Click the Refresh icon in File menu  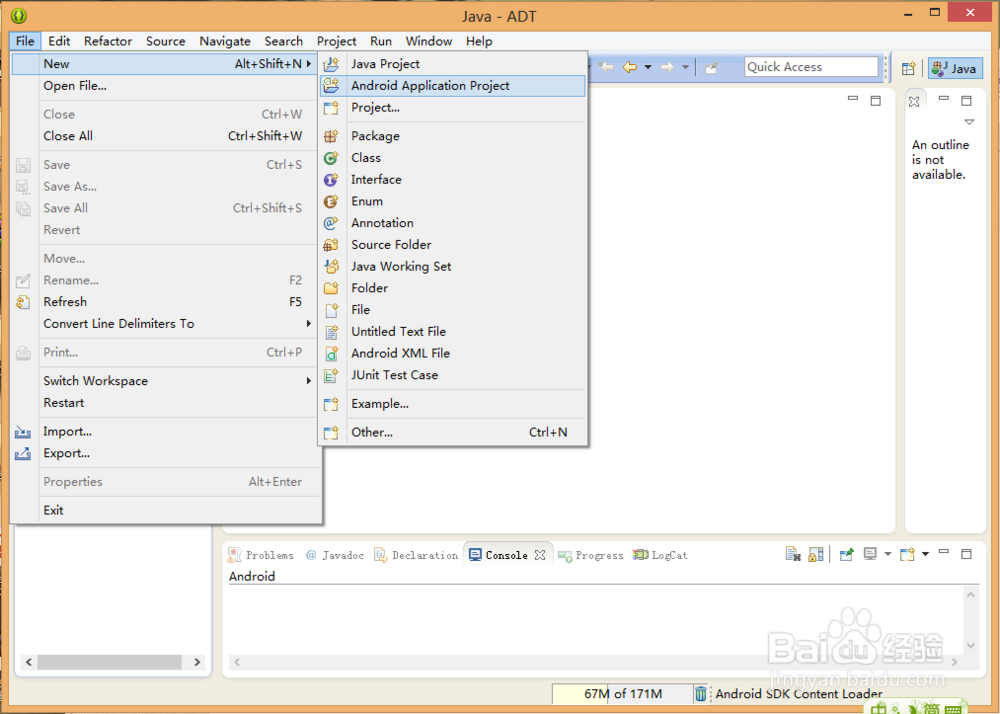23,302
